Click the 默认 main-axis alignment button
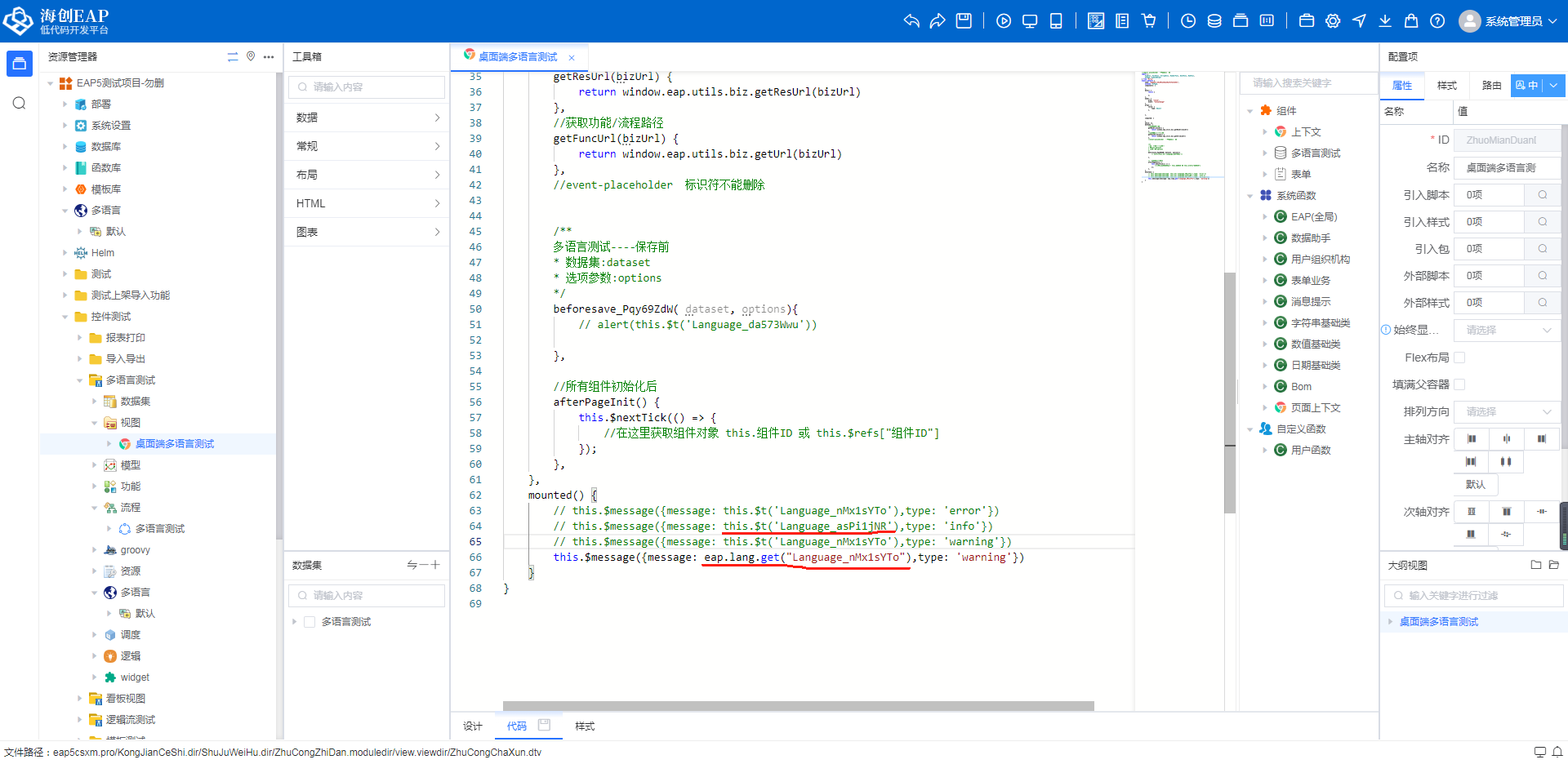This screenshot has height=764, width=1568. tap(1475, 485)
